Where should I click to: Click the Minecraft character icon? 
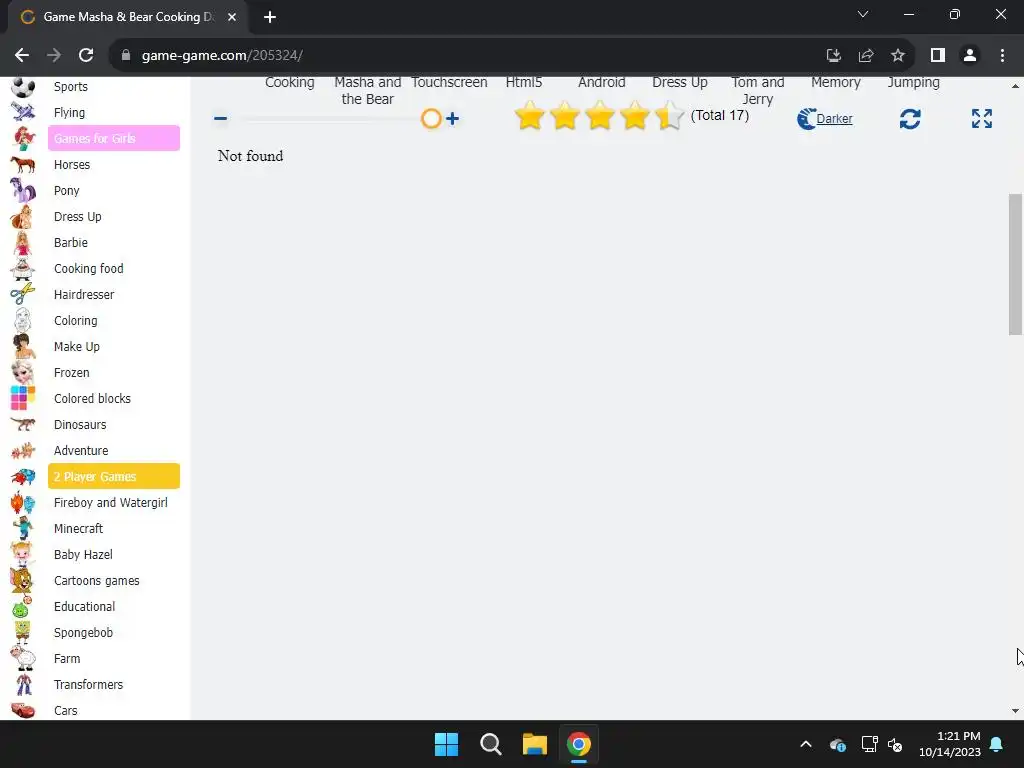[23, 528]
